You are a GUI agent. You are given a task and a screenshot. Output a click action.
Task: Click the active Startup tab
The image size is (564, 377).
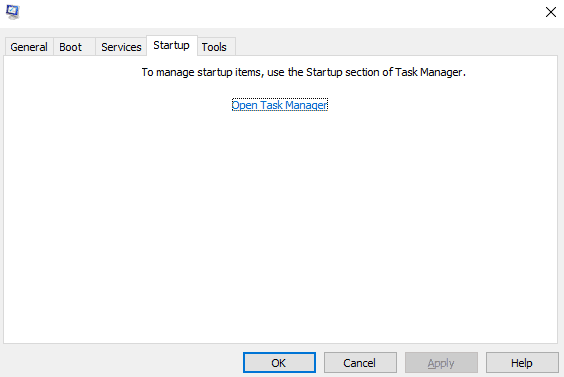pyautogui.click(x=172, y=45)
